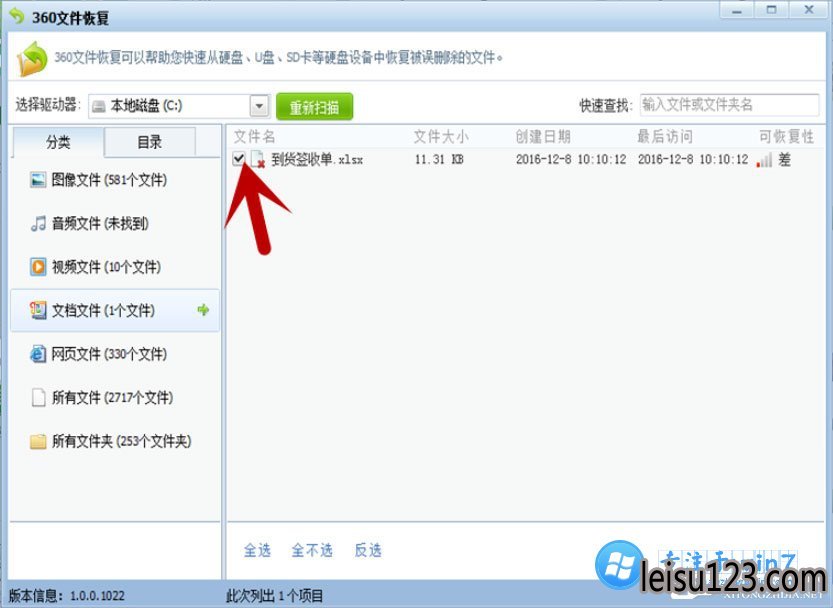Click the file name 到货签收单.xlsx
The height and width of the screenshot is (608, 833).
(x=317, y=159)
